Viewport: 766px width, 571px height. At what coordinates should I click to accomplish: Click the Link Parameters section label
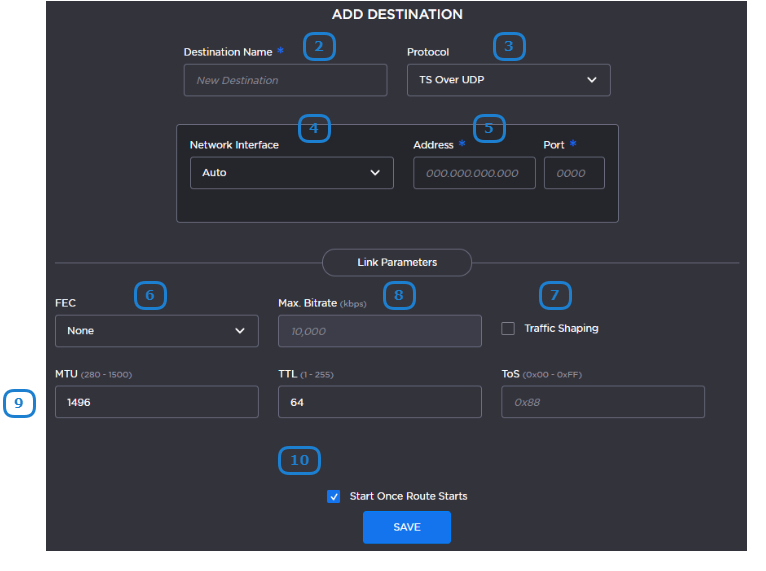click(397, 262)
